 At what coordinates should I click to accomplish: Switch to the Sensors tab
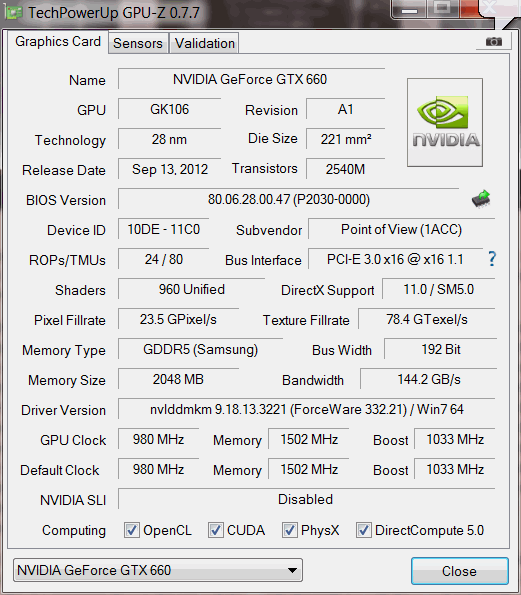(138, 43)
